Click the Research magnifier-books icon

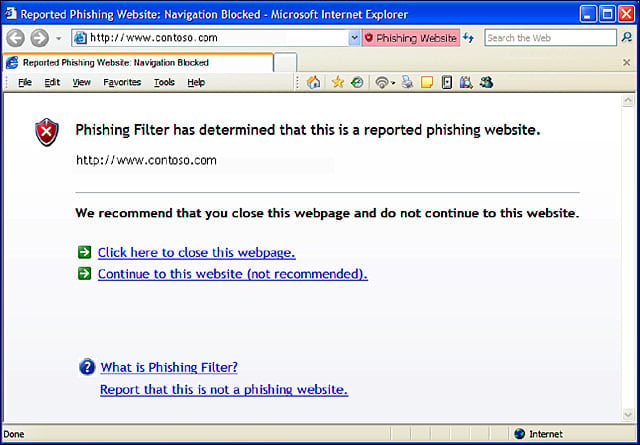(x=466, y=83)
